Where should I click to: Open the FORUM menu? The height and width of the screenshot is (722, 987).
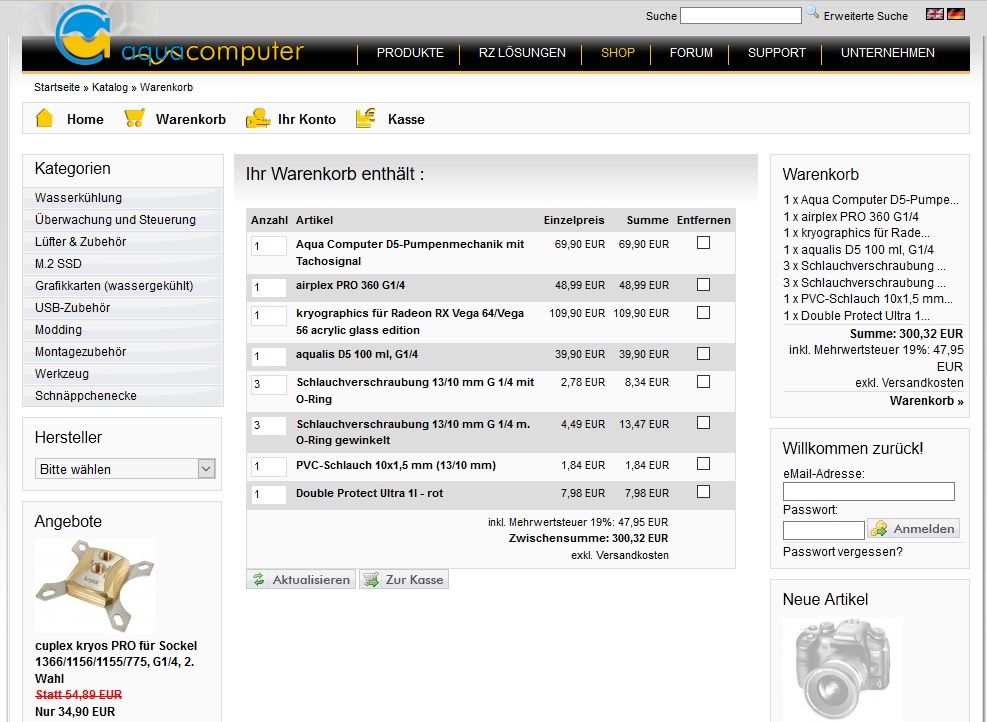coord(691,53)
